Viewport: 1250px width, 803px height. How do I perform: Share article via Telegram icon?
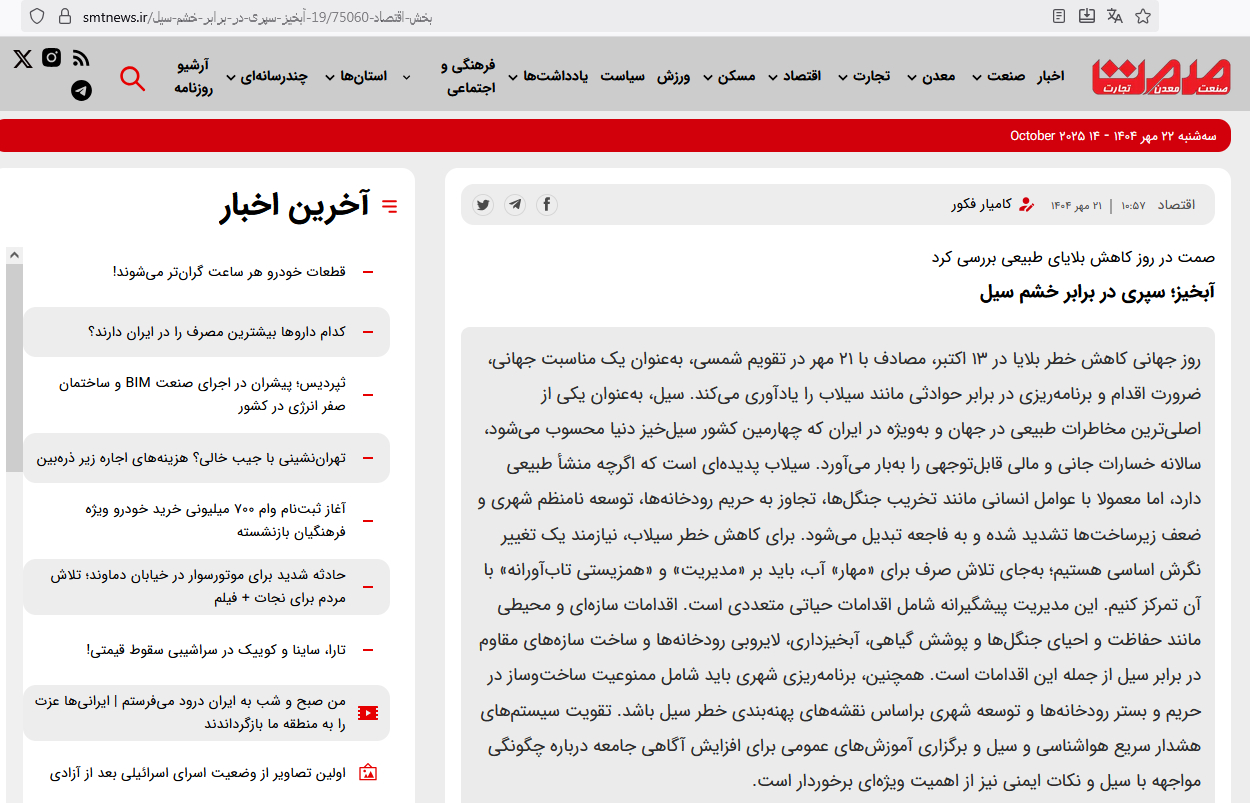[515, 205]
